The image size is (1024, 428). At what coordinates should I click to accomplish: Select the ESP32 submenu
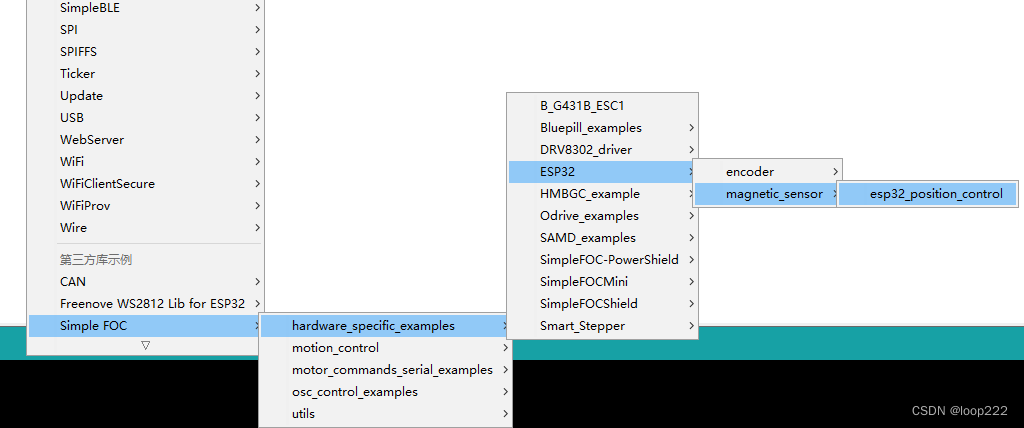(602, 172)
